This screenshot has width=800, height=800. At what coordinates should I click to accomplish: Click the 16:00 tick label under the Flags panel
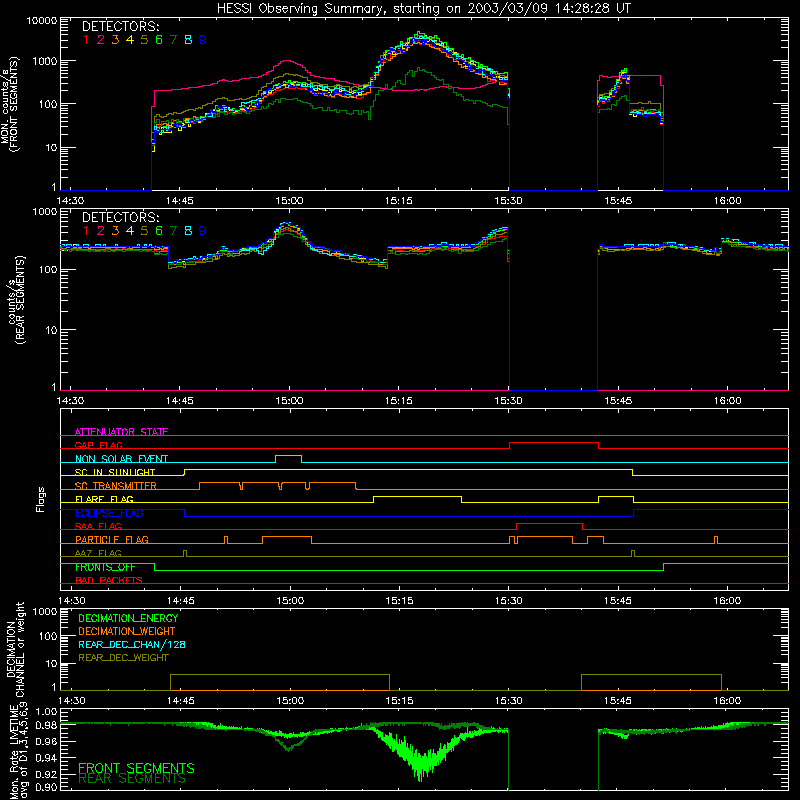coord(727,601)
